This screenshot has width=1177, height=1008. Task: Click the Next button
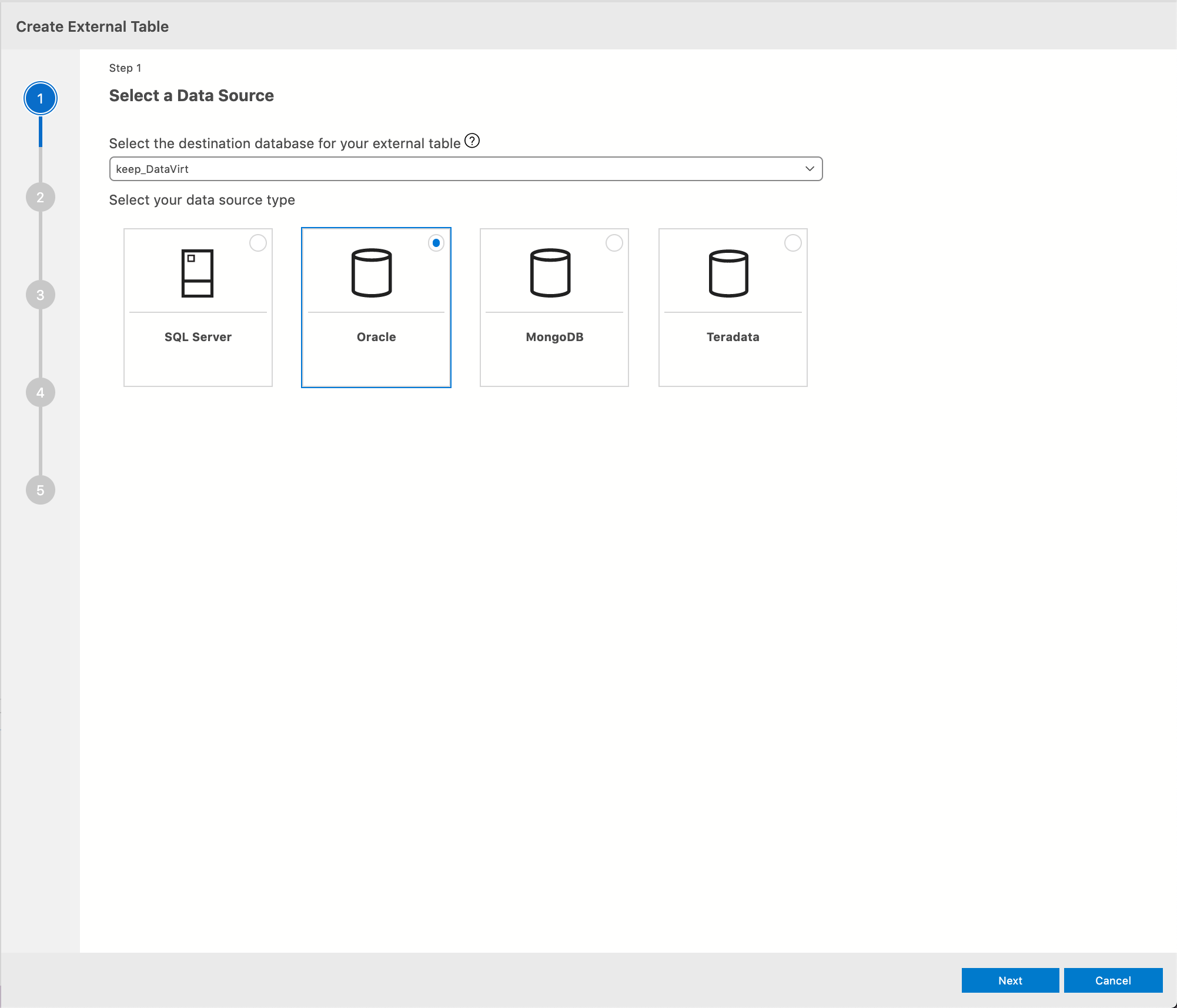(x=1009, y=980)
